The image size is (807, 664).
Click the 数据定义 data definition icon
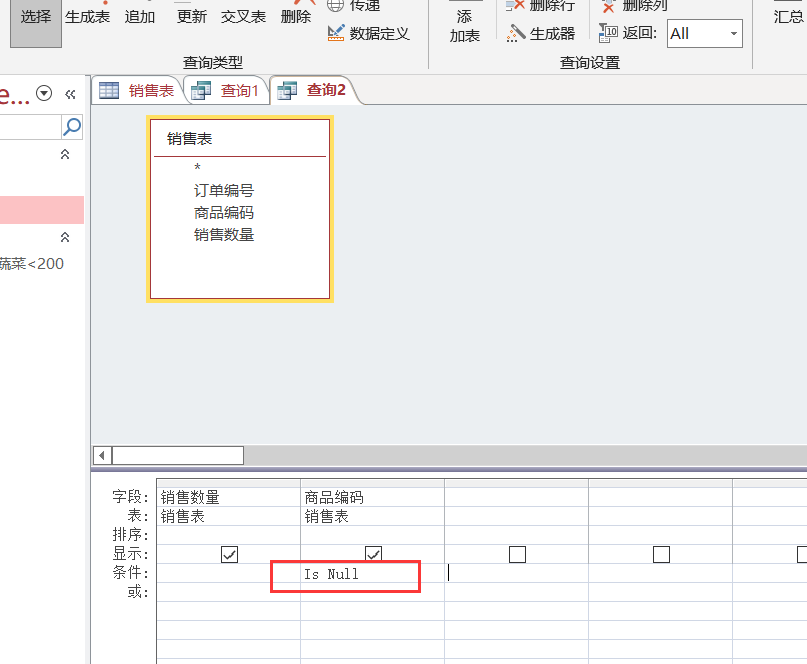336,33
